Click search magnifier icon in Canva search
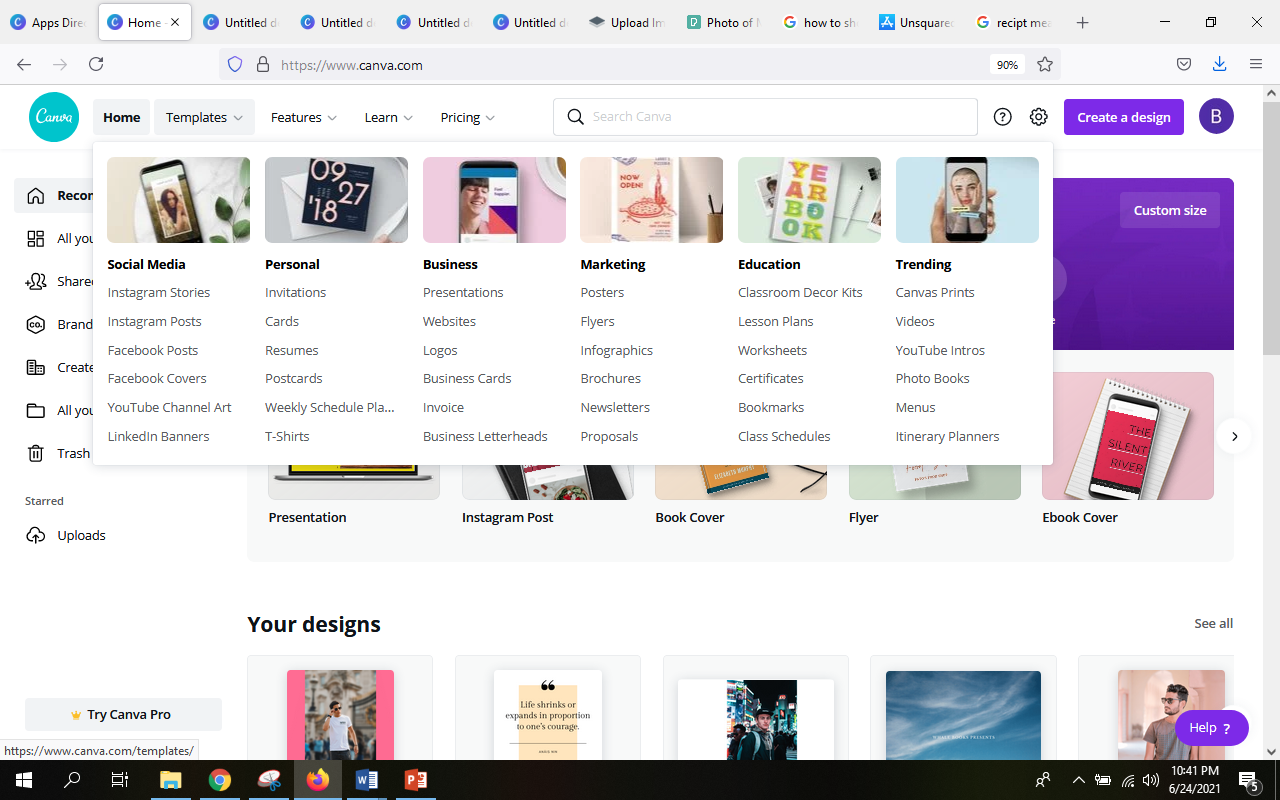1280x800 pixels. pos(575,117)
